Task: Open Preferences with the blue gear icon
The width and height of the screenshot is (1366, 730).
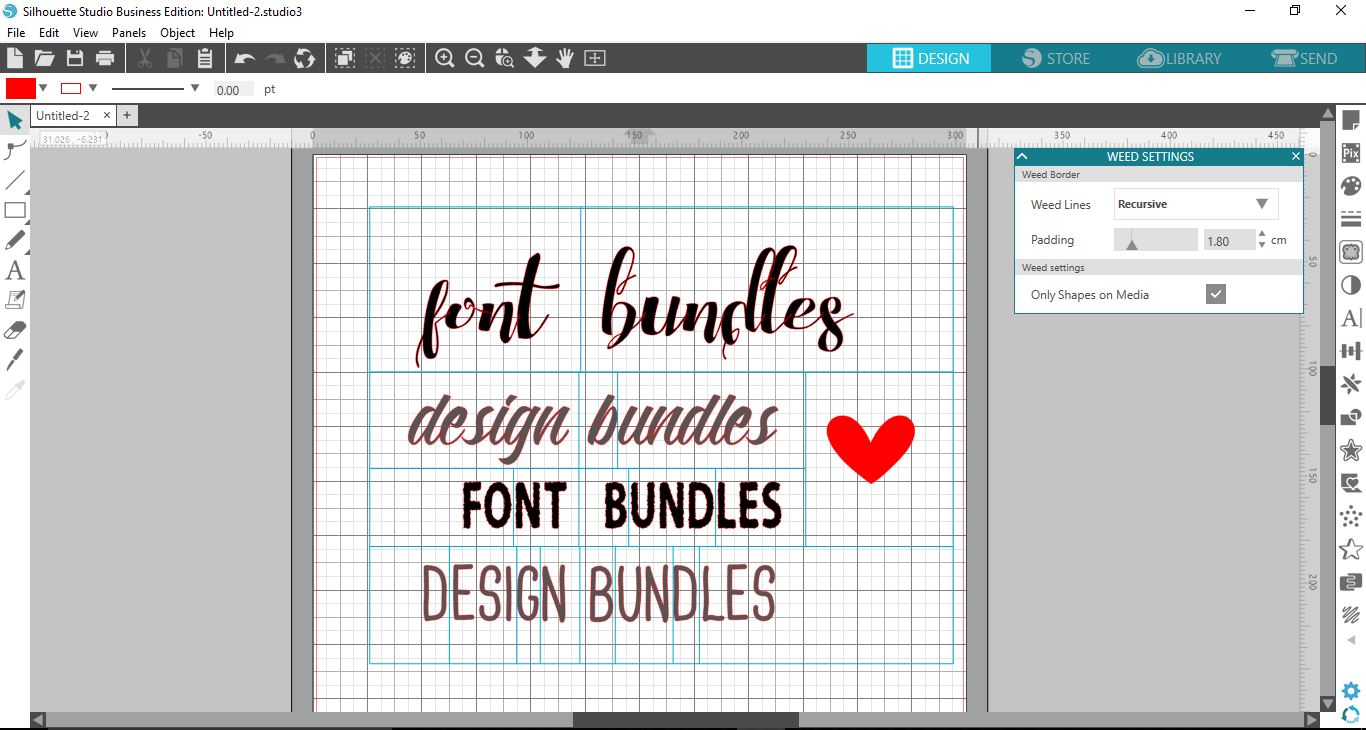Action: tap(1351, 691)
